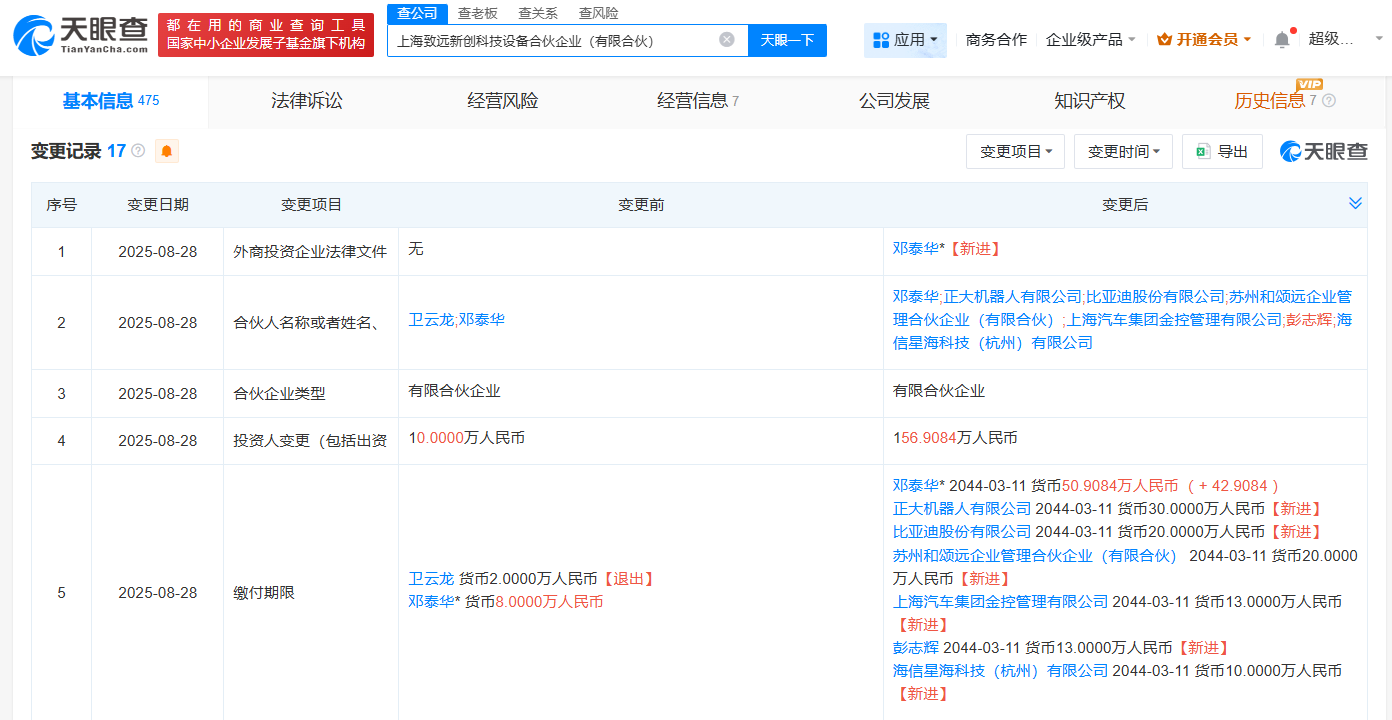Click the crown icon on 开通会员
This screenshot has height=720, width=1392.
(x=1163, y=37)
